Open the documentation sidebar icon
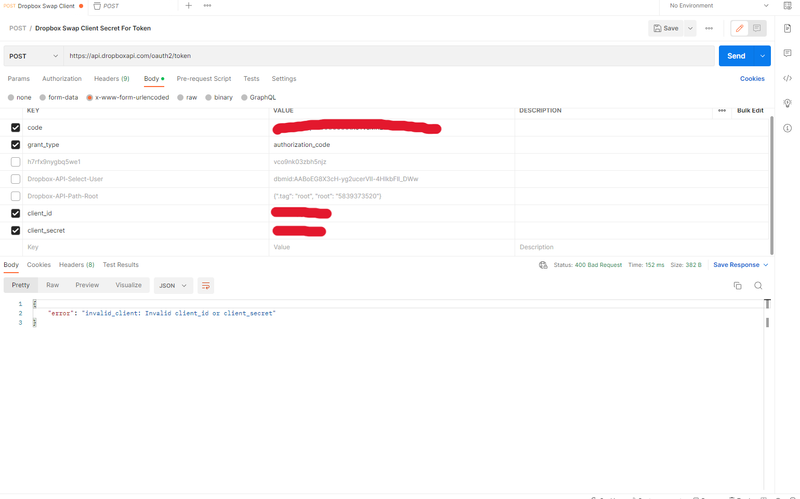 tap(787, 29)
